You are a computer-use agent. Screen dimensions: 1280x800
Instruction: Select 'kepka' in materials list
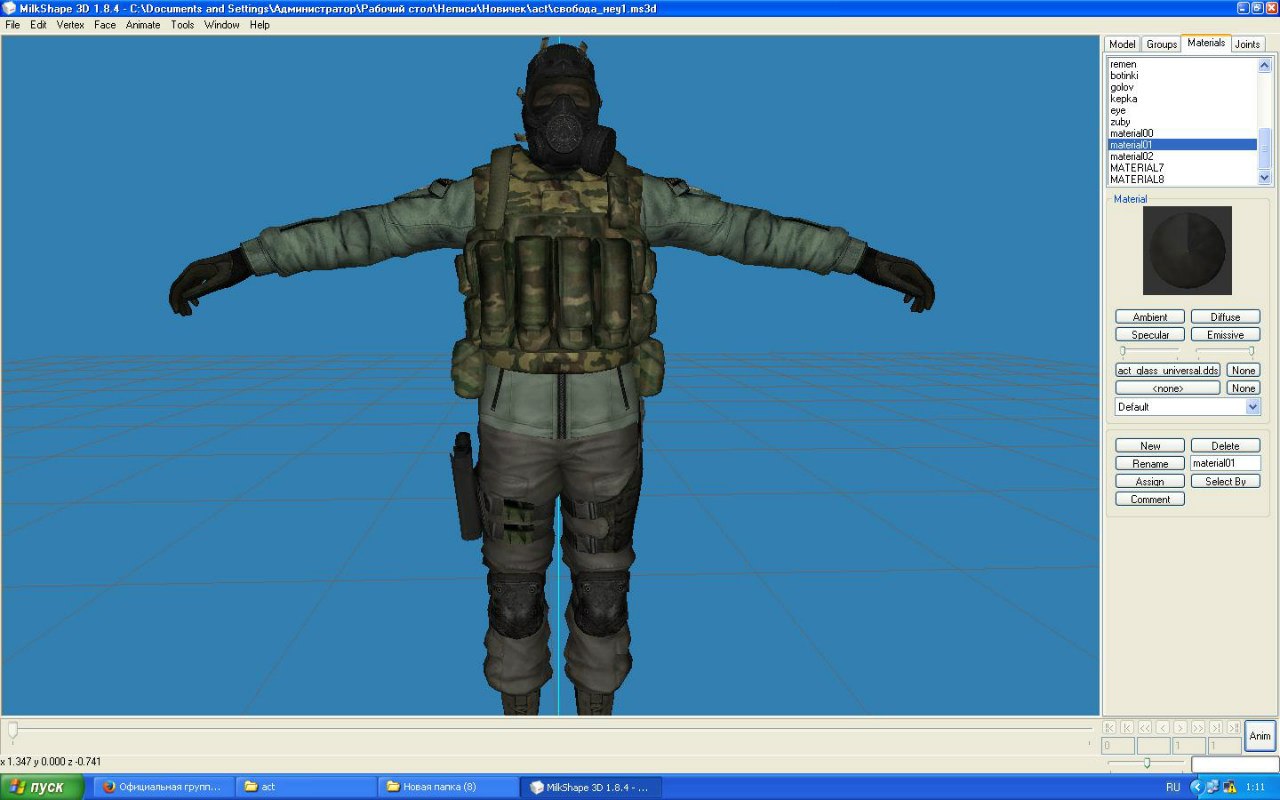point(1182,98)
